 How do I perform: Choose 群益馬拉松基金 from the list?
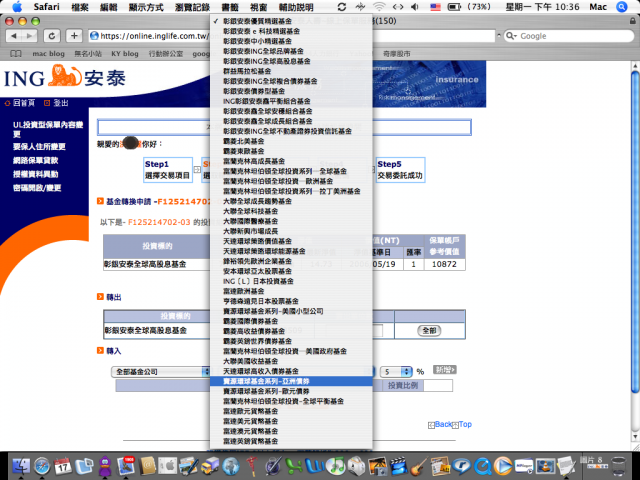291,71
